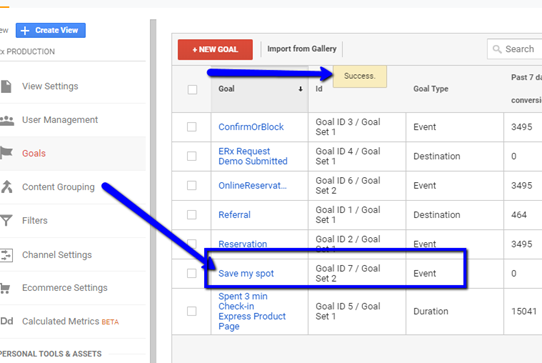The width and height of the screenshot is (542, 363).
Task: Click the Goals flag icon
Action: pyautogui.click(x=6, y=153)
